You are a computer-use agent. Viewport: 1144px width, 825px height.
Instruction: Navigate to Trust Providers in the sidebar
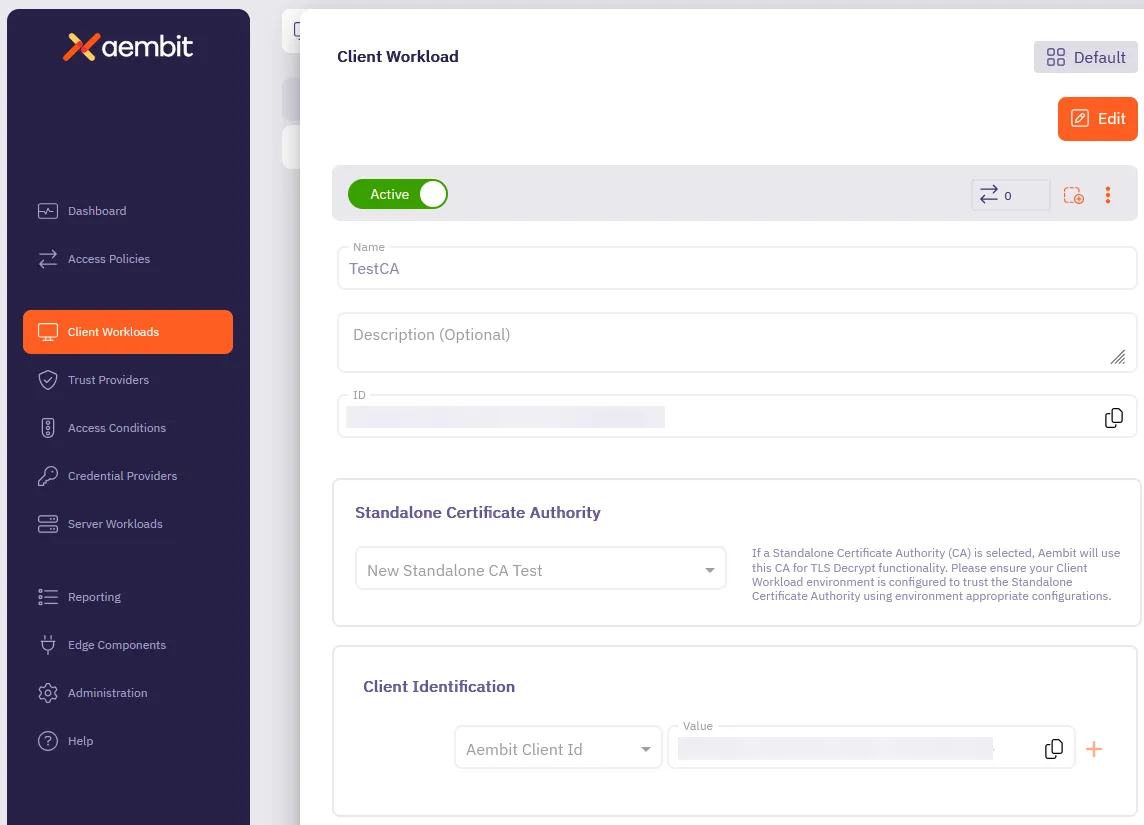point(47,380)
